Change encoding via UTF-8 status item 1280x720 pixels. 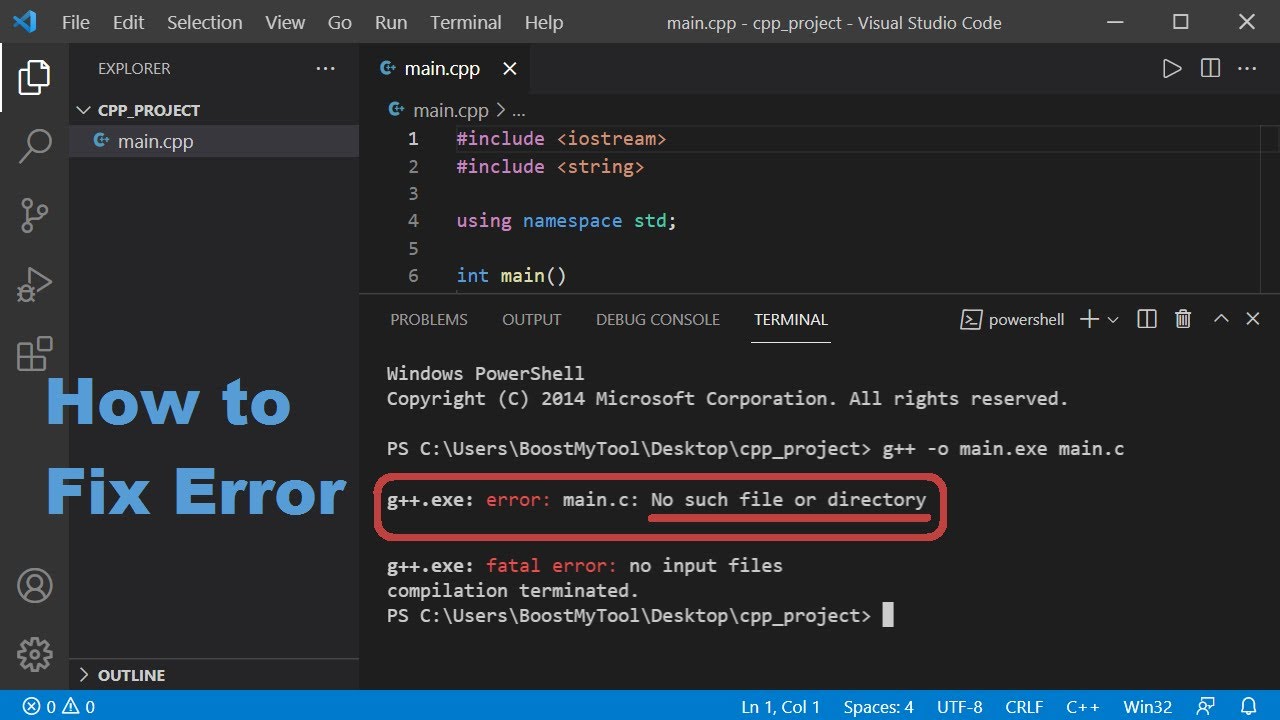coord(960,707)
